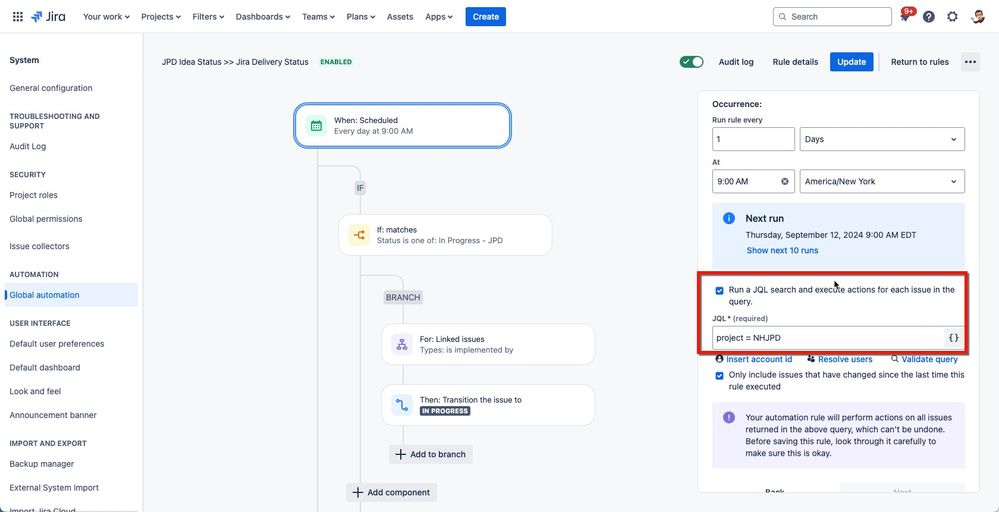Screen dimensions: 999x512
Task: Open Rule details
Action: click(795, 62)
